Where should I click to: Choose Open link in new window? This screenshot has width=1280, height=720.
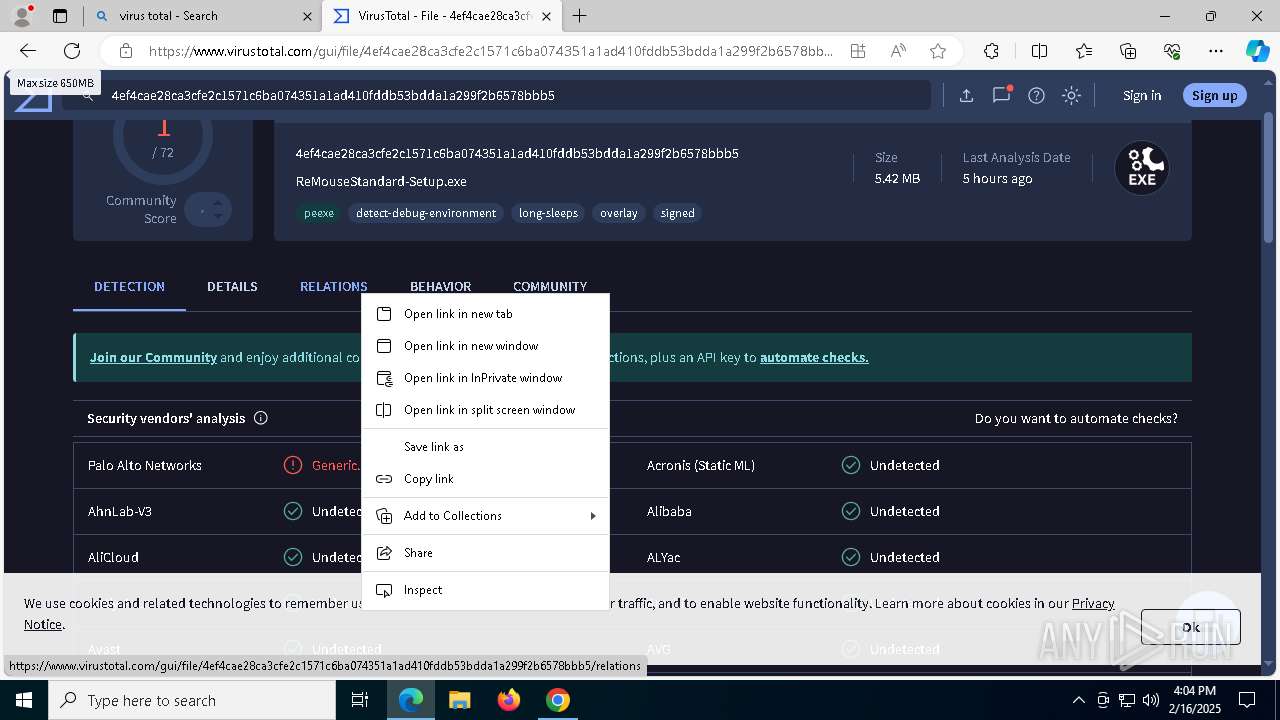click(485, 346)
